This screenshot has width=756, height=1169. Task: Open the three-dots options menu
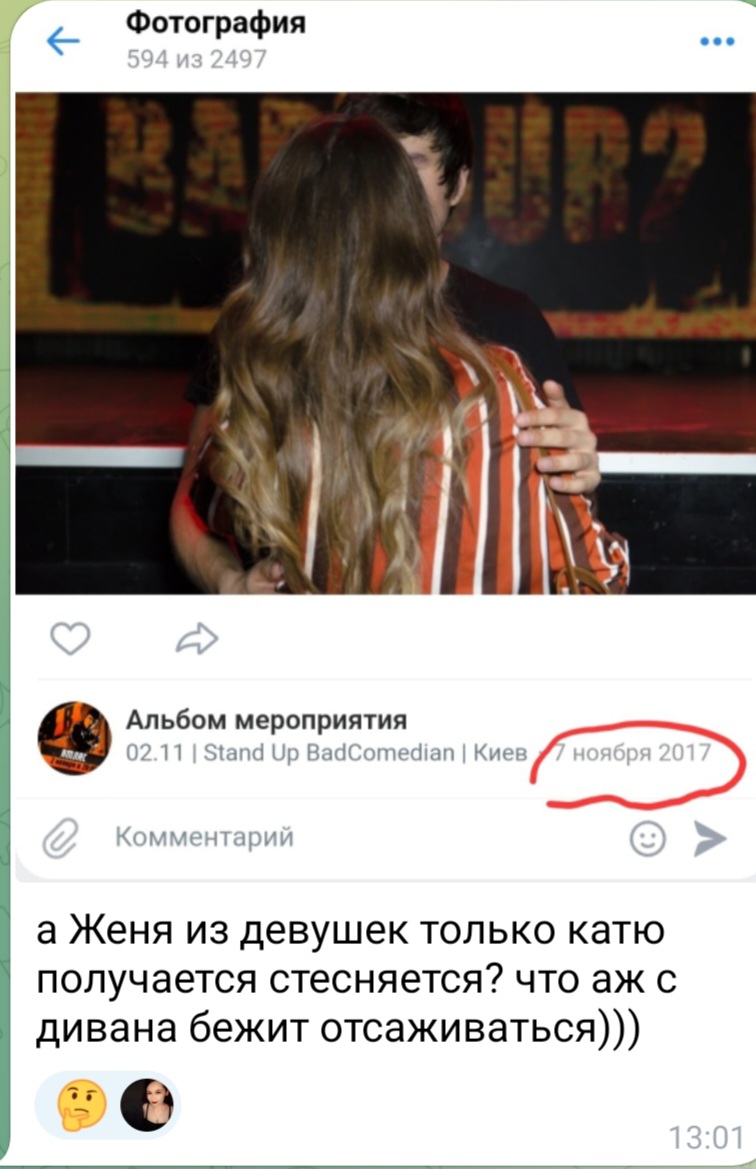pyautogui.click(x=716, y=42)
